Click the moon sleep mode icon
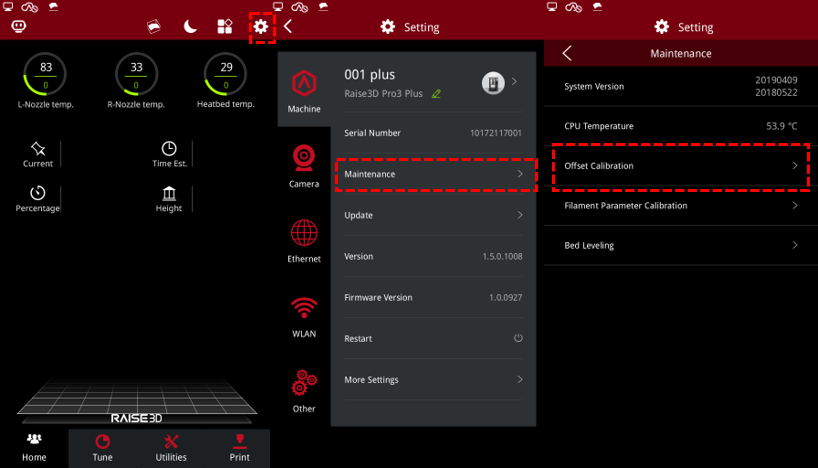This screenshot has width=818, height=468. point(190,27)
